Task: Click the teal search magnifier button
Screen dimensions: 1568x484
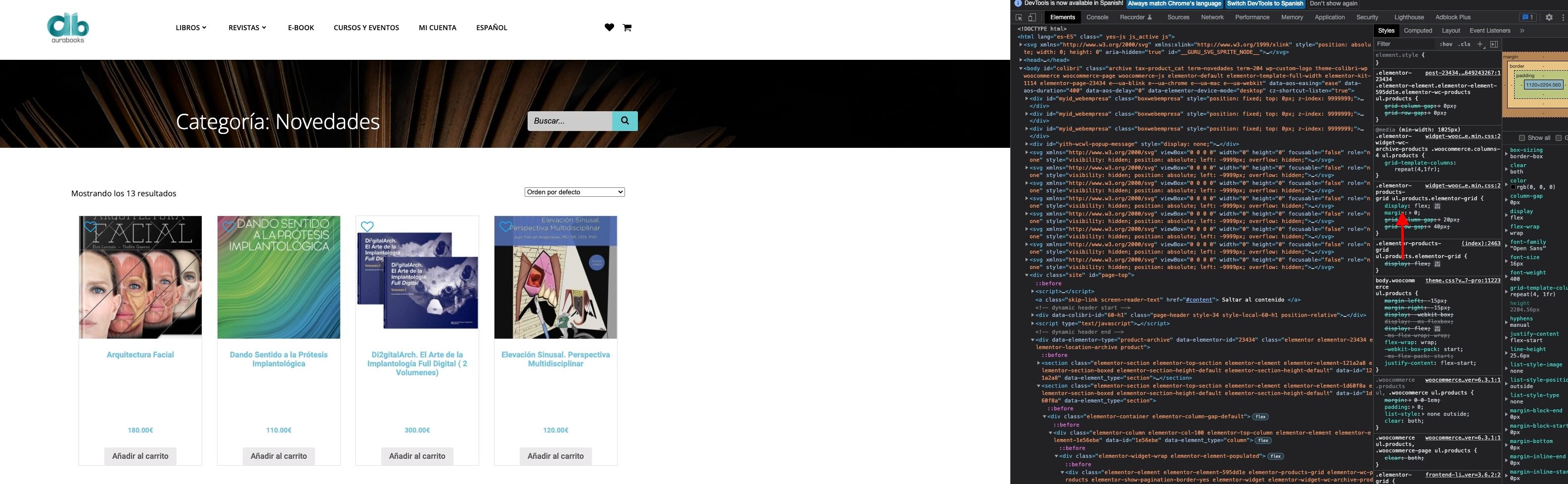Action: point(625,121)
